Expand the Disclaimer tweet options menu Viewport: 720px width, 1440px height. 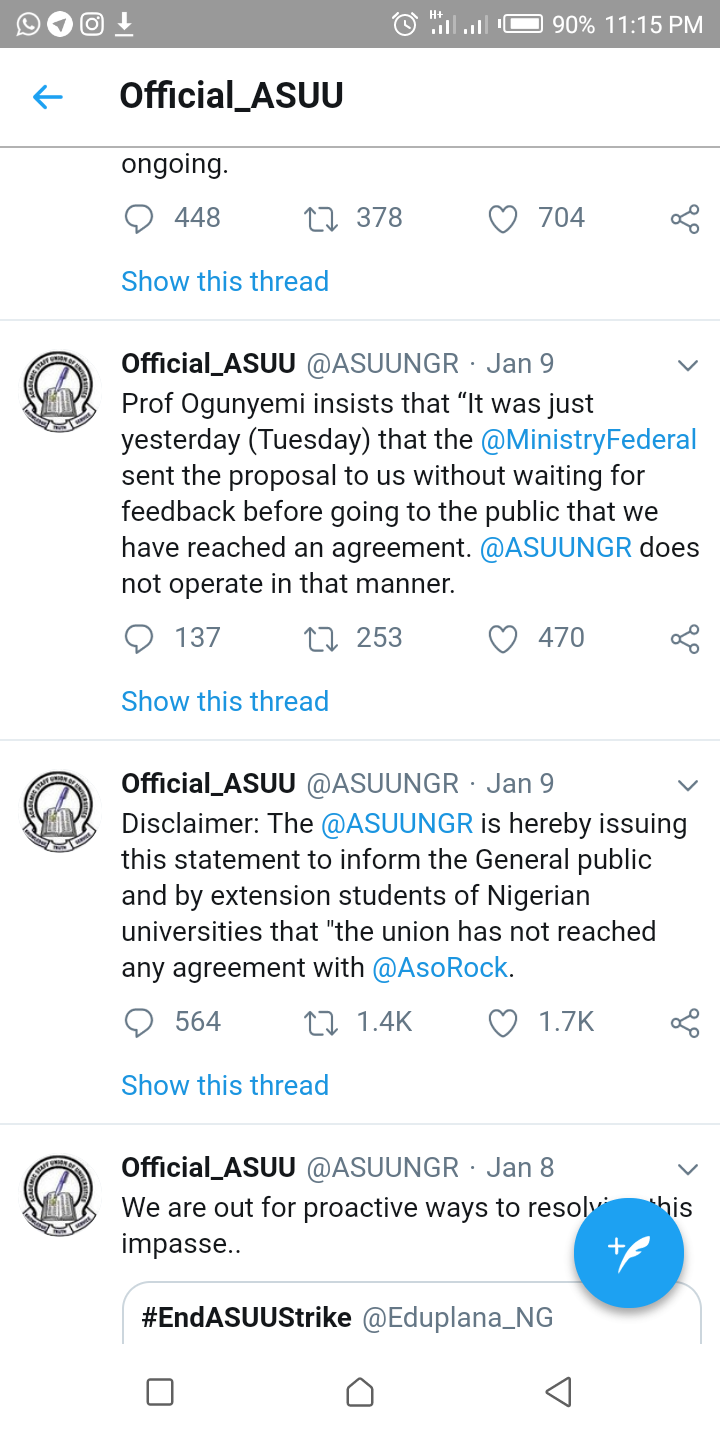pos(687,785)
